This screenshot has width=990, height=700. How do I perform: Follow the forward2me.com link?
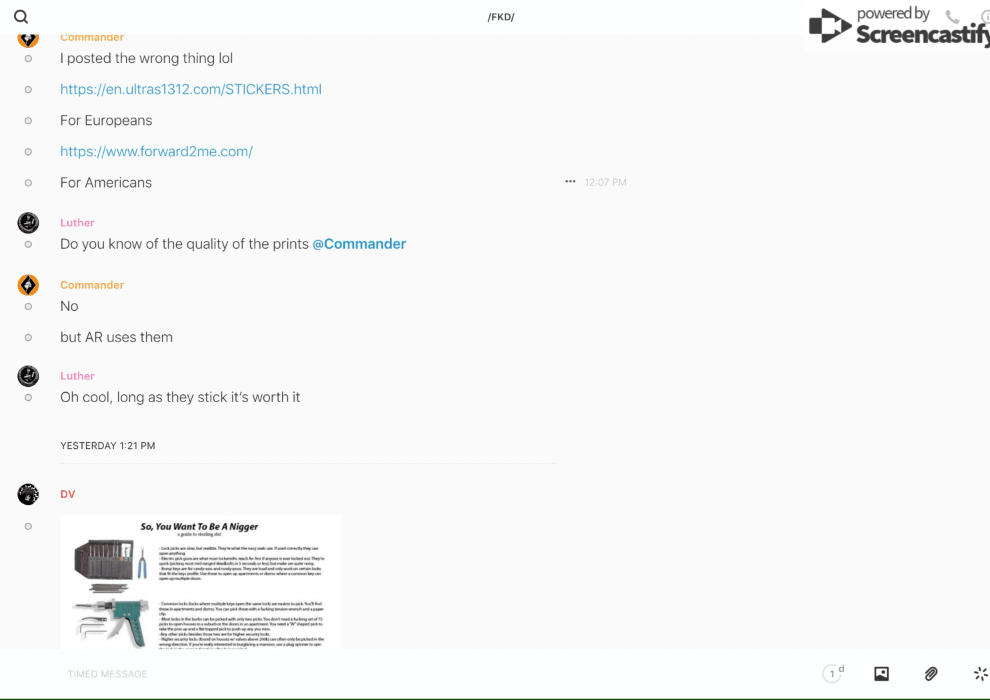(156, 152)
